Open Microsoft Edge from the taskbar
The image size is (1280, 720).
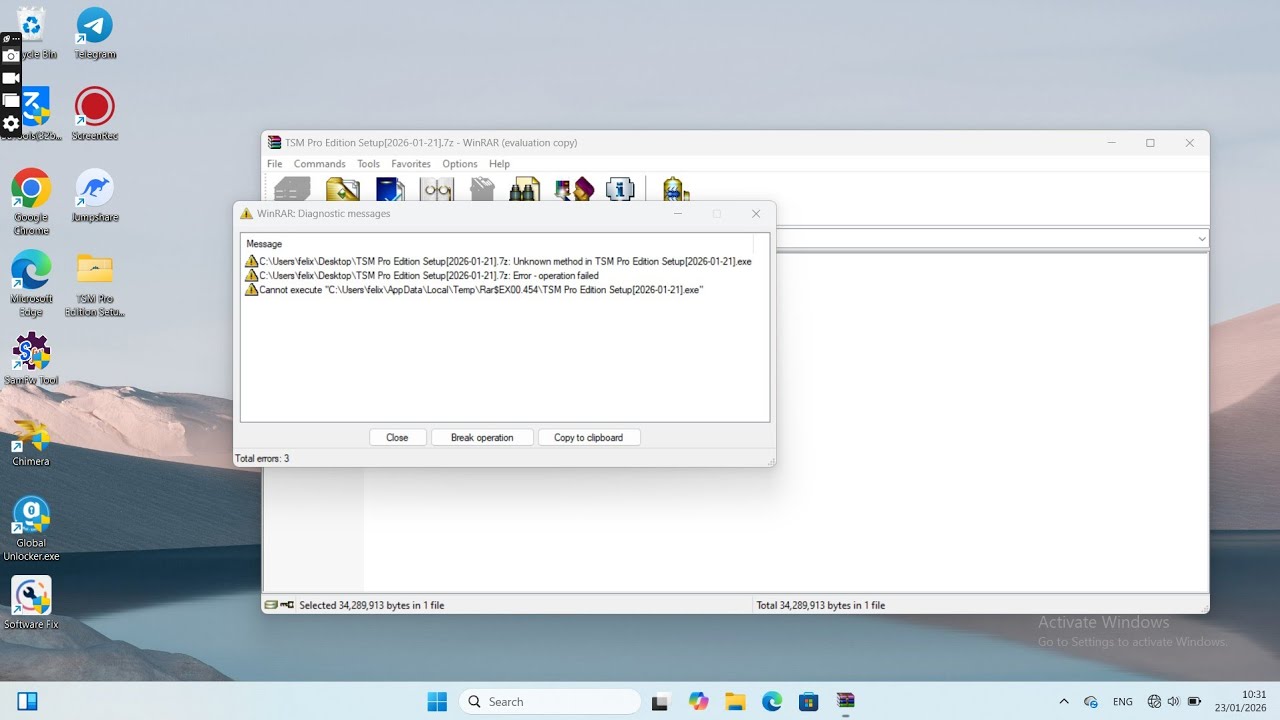pos(772,702)
